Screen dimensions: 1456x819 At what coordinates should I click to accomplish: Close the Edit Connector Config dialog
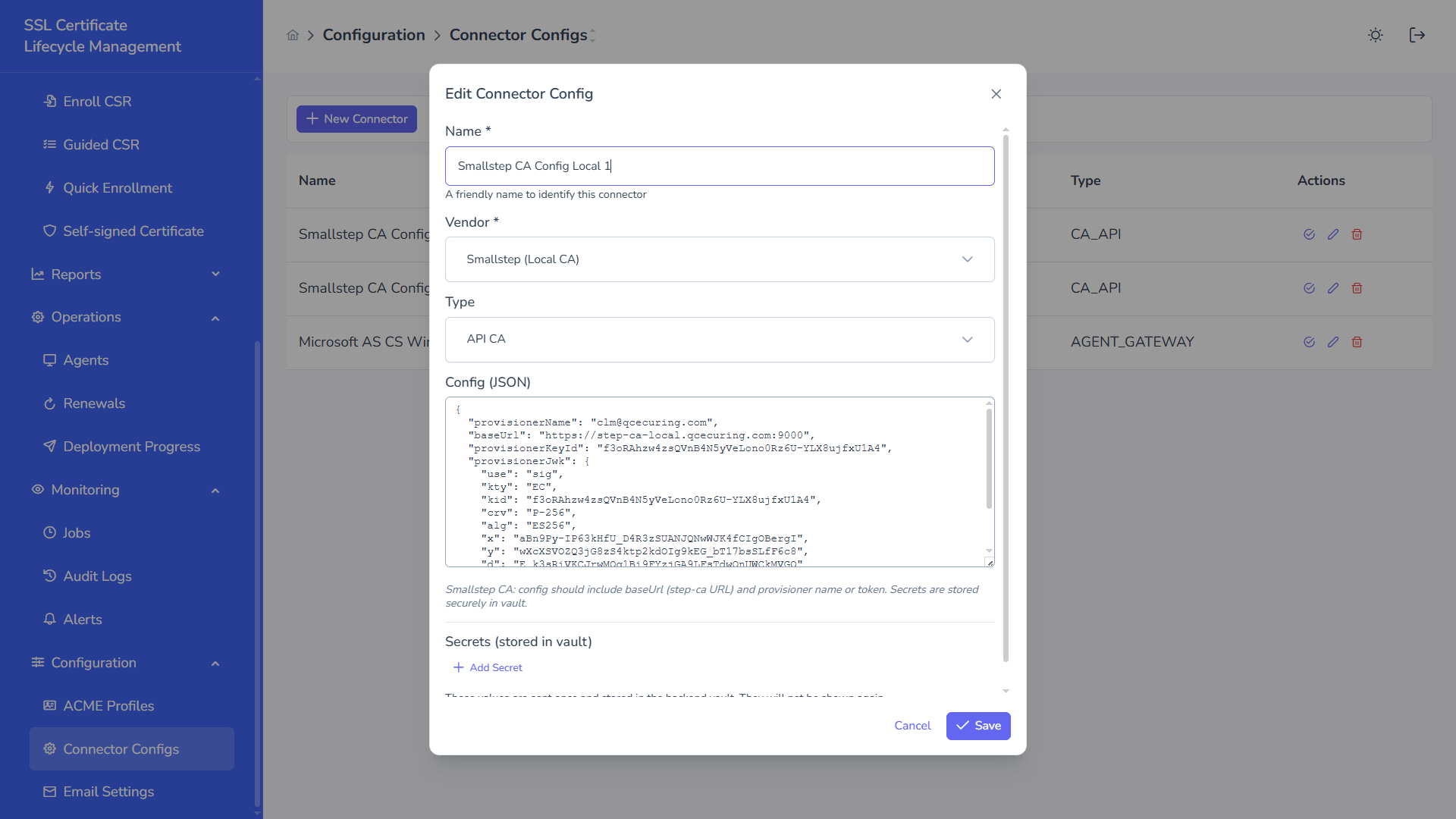[x=996, y=94]
